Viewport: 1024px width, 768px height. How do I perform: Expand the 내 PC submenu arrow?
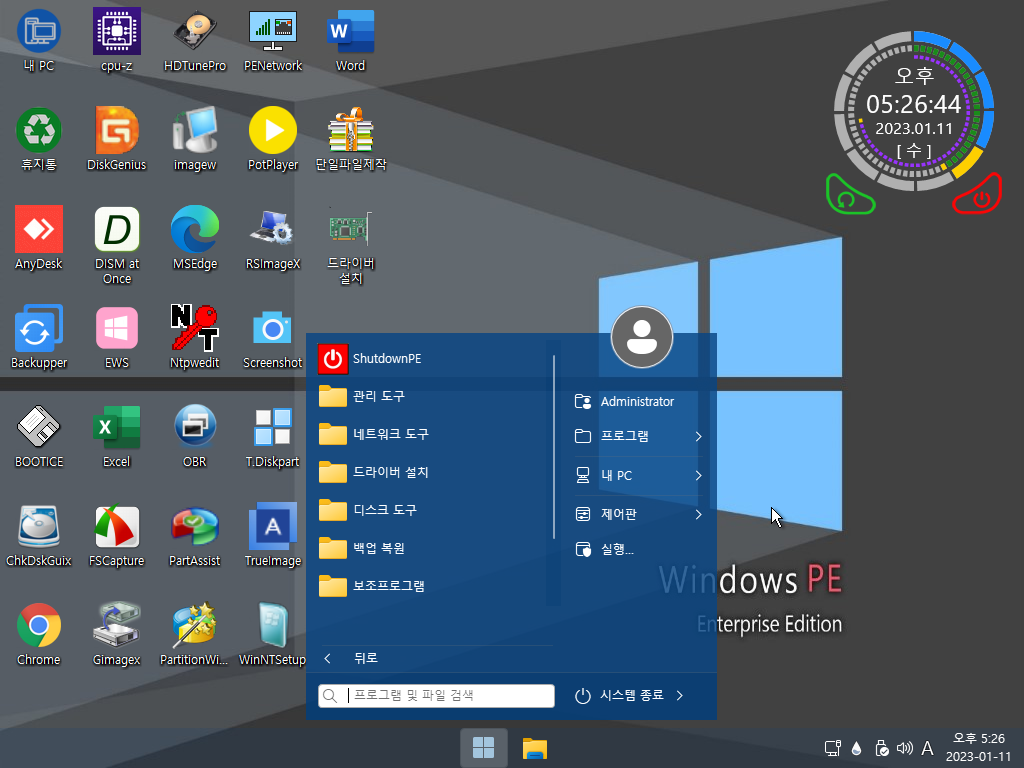(x=699, y=475)
